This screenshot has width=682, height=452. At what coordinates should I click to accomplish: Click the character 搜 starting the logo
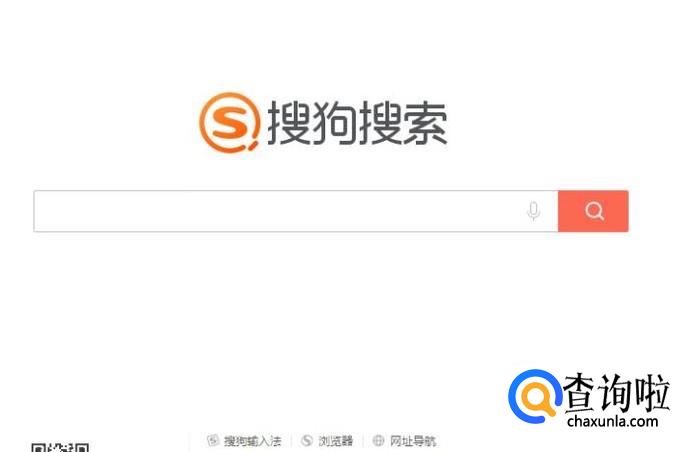coord(289,123)
